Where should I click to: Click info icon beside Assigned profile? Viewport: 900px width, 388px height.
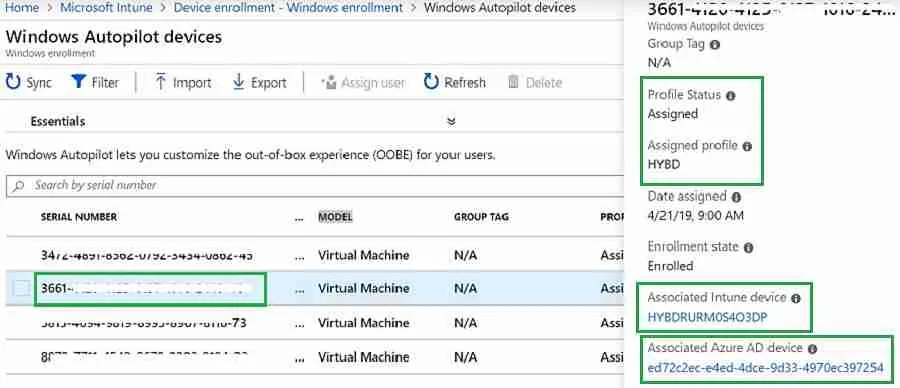coord(747,146)
